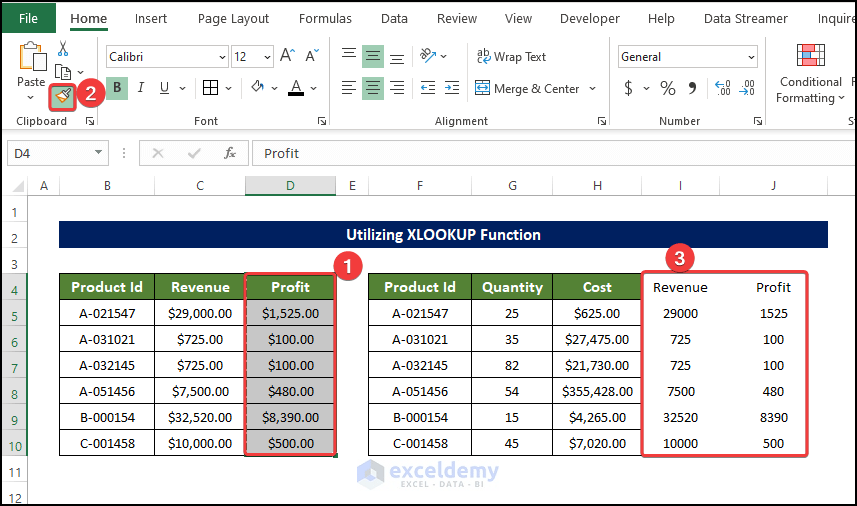Switch to the View tab
857x506 pixels.
point(518,19)
